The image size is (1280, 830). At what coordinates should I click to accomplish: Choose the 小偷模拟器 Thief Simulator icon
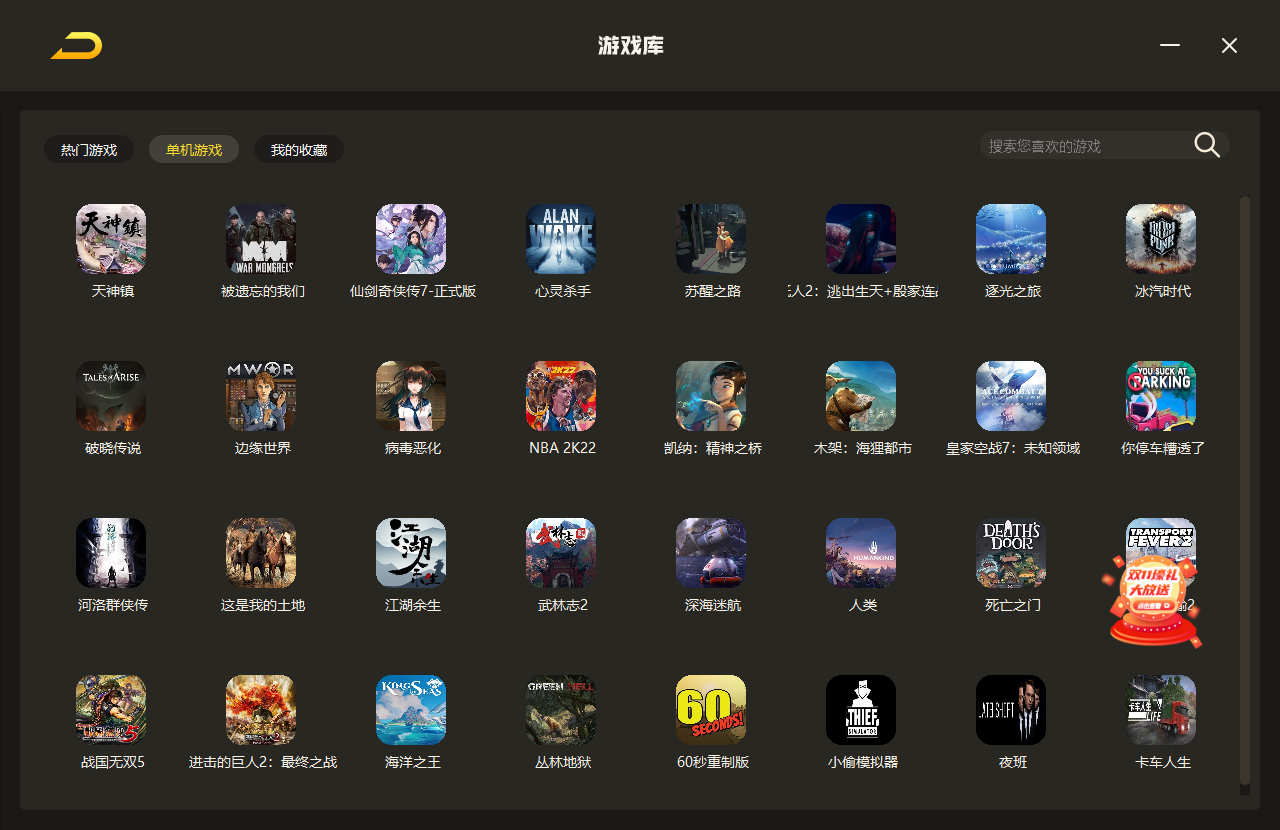[x=861, y=710]
